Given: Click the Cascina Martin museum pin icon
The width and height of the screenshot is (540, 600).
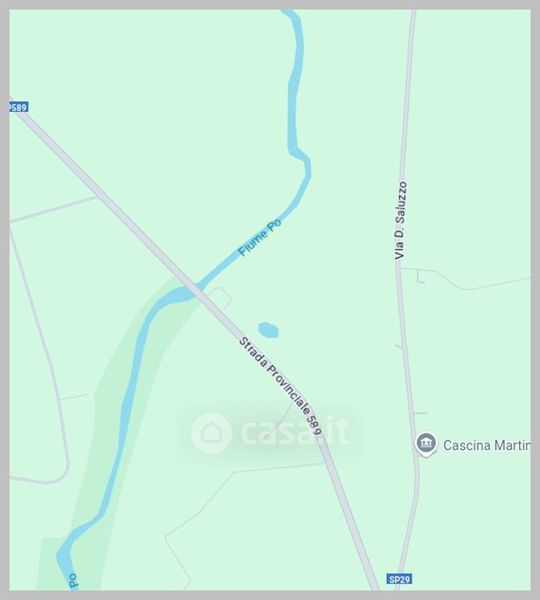Looking at the screenshot, I should click(x=426, y=444).
